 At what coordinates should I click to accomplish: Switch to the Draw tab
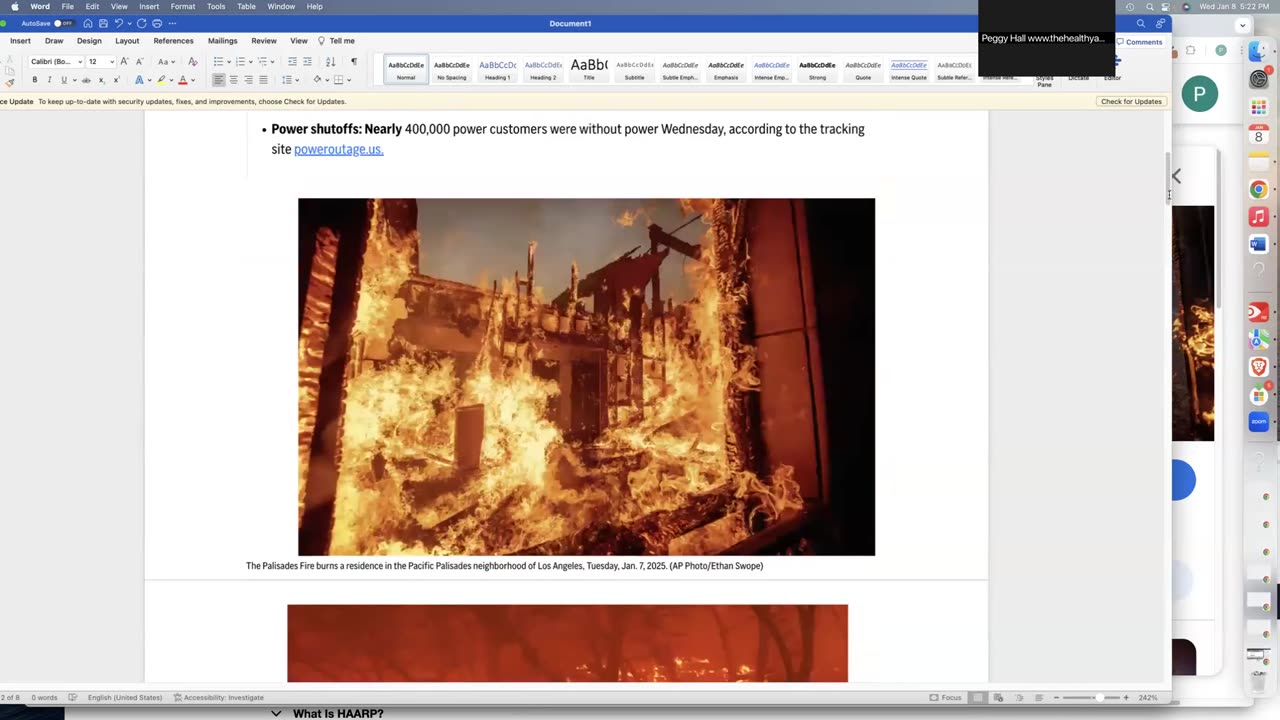click(54, 41)
